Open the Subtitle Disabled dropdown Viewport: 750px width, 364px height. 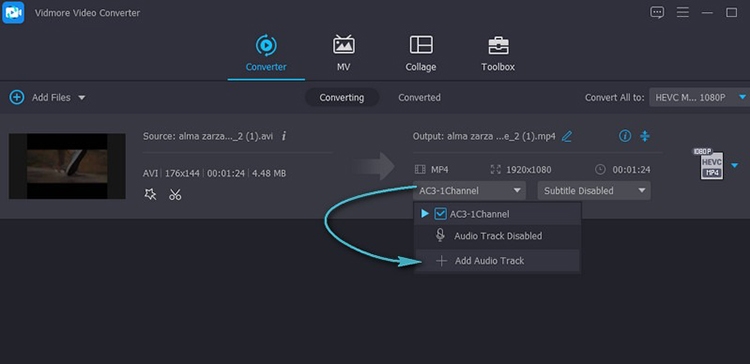[x=594, y=191]
